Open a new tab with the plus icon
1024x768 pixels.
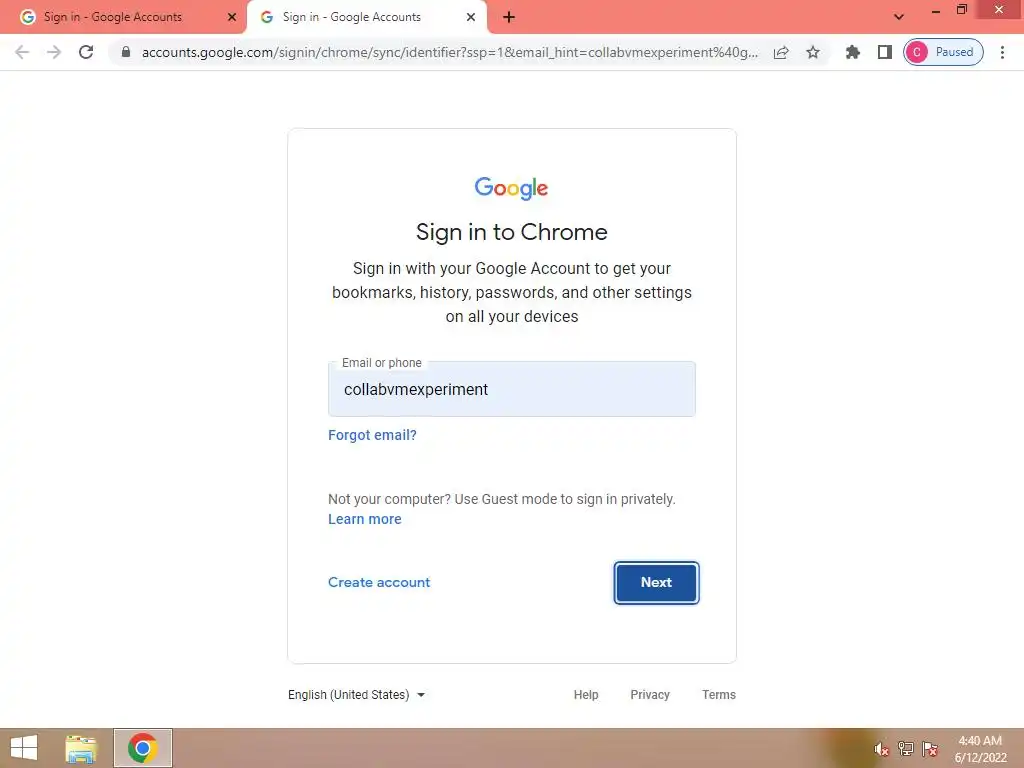tap(509, 18)
